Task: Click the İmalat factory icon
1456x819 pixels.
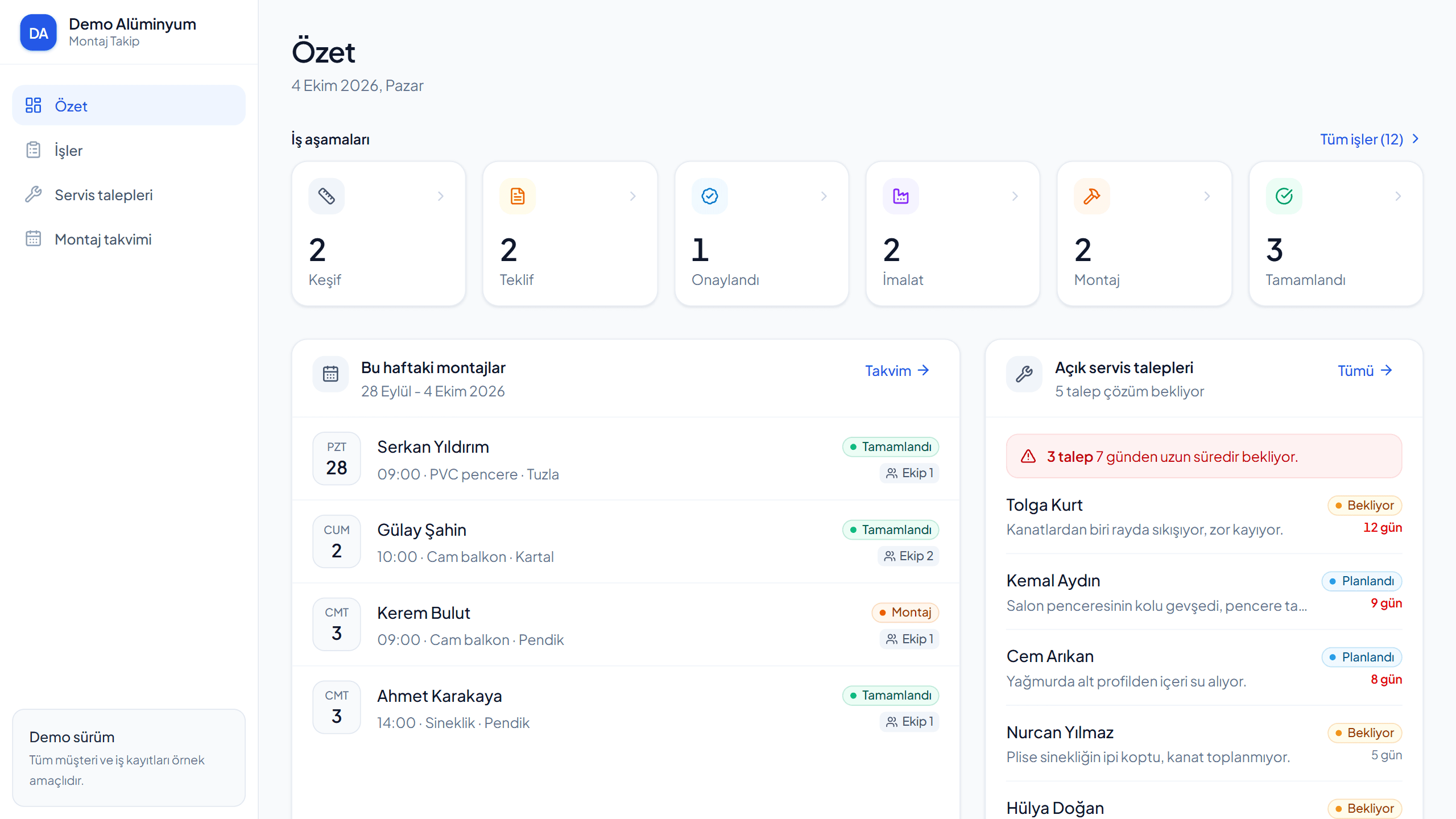Action: click(901, 196)
